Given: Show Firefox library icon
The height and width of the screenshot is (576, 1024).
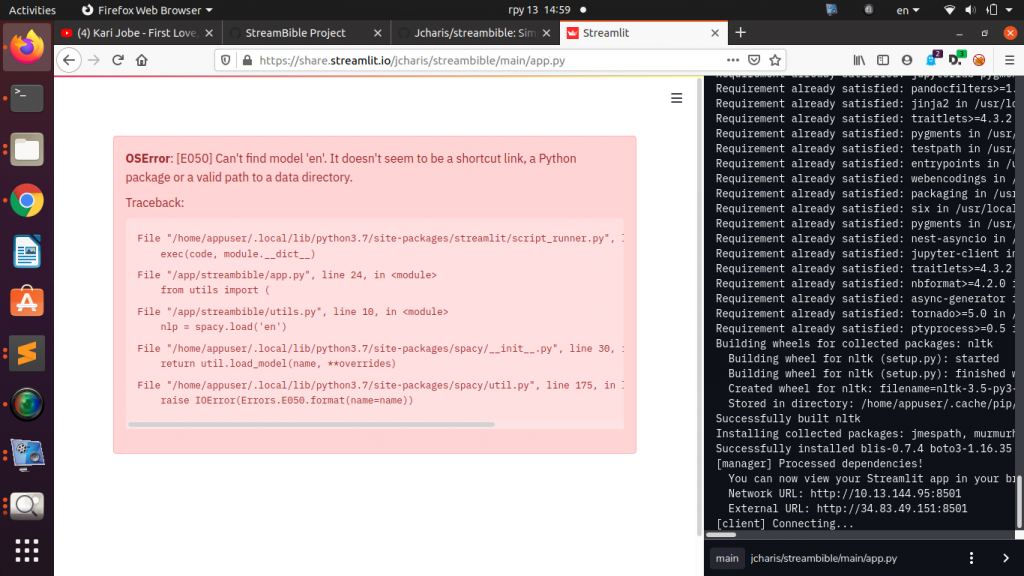Looking at the screenshot, I should pos(859,60).
